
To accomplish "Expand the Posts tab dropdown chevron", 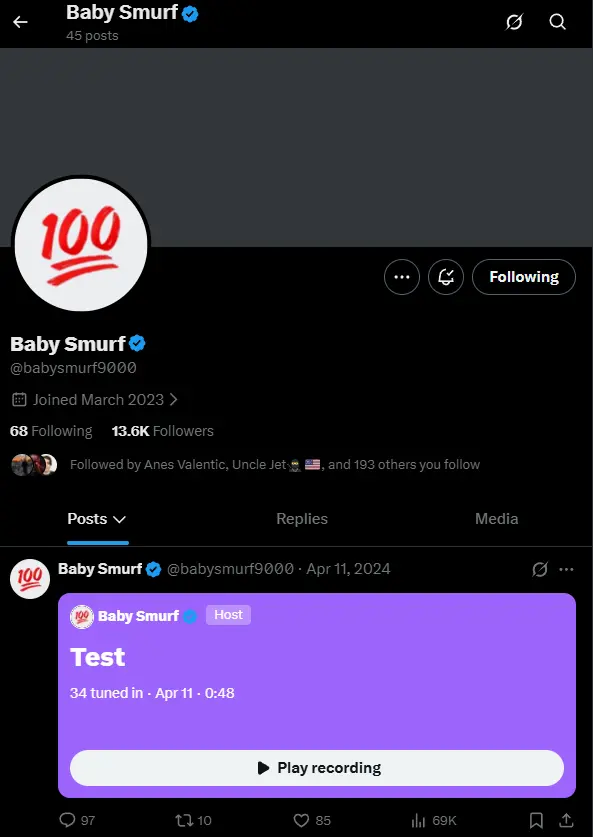I will 120,519.
